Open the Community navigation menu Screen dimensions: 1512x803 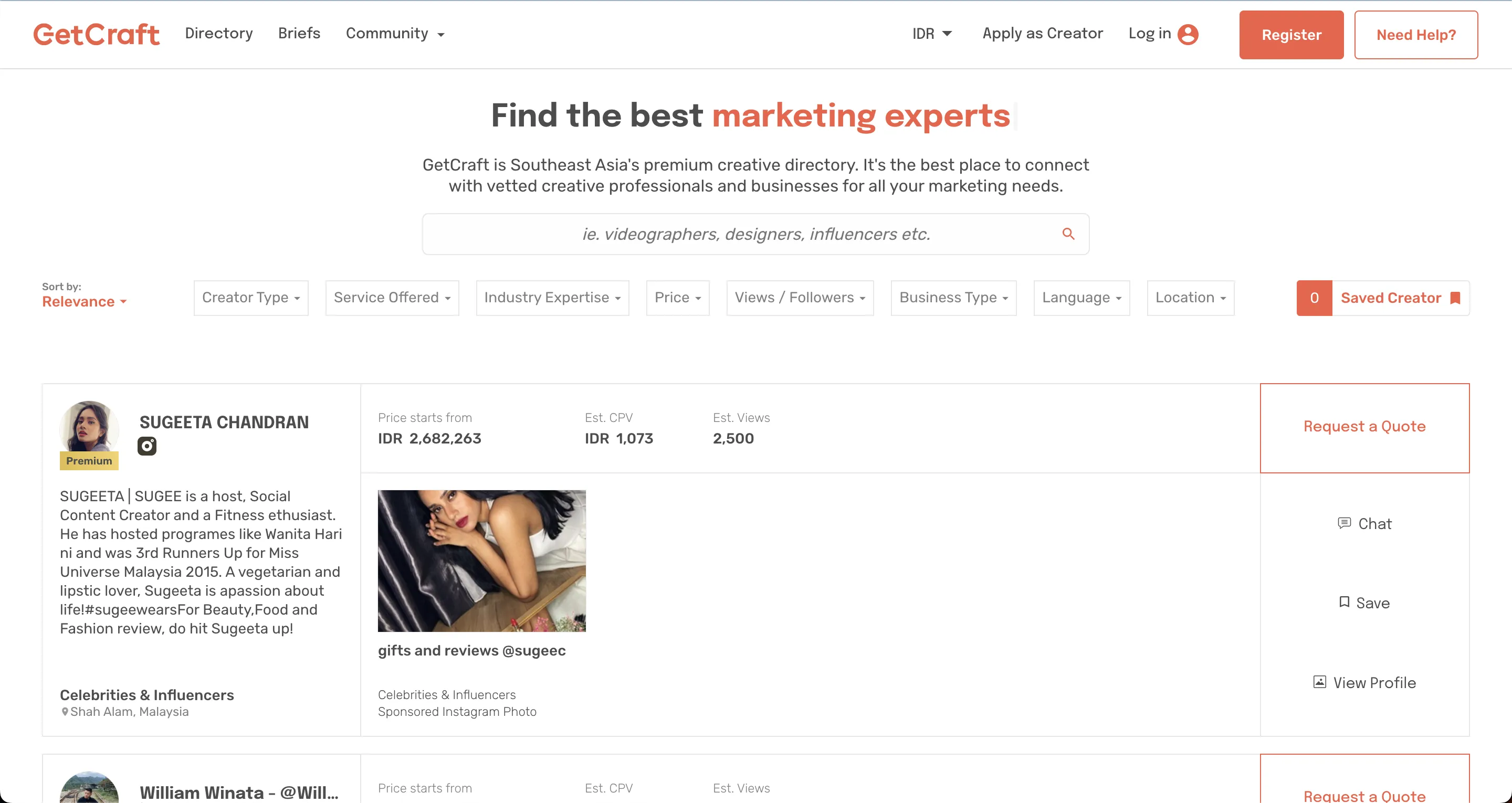395,34
